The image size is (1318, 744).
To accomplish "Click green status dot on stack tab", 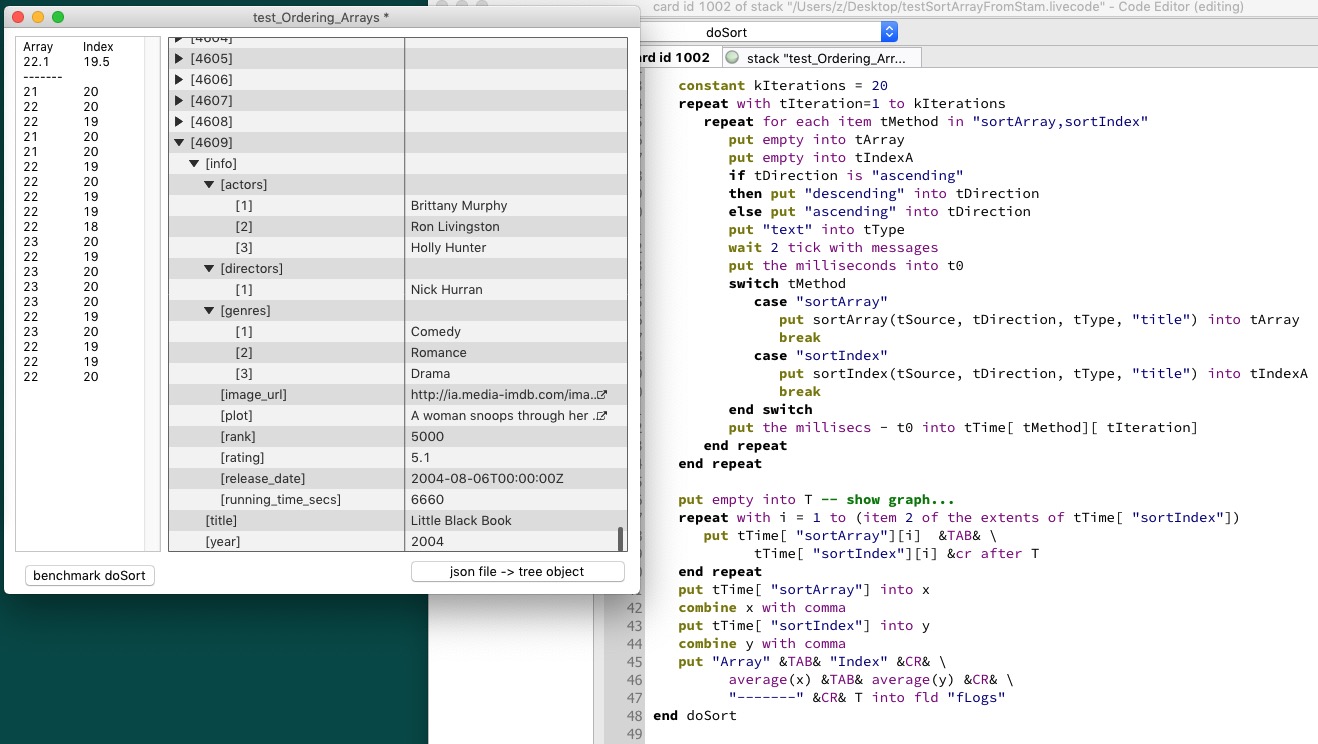I will 733,58.
